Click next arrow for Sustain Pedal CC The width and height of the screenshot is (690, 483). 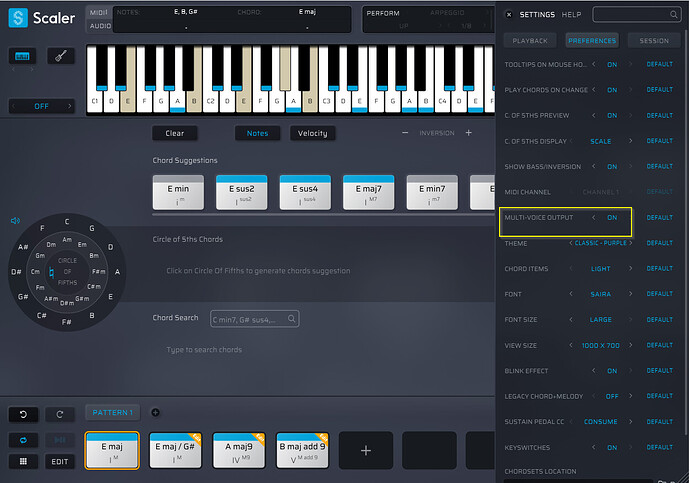pos(631,421)
